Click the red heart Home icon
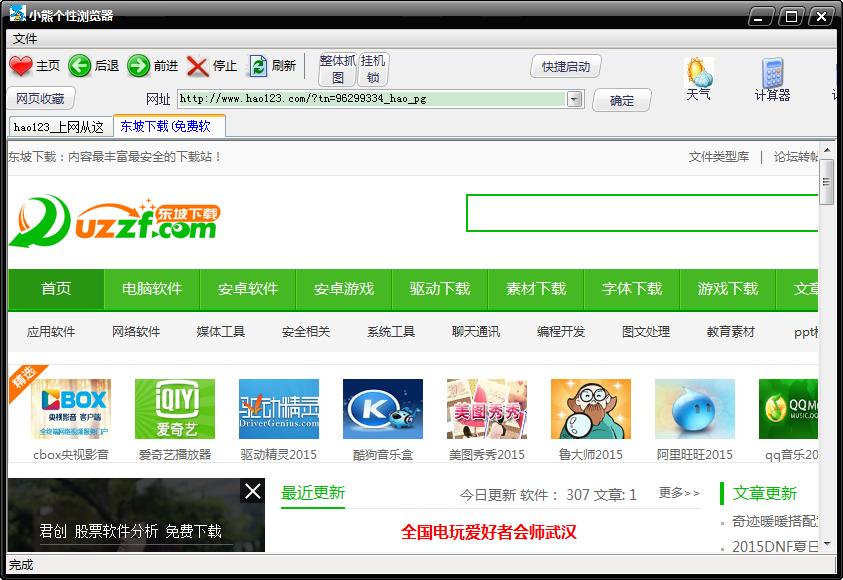843x580 pixels. pos(21,66)
